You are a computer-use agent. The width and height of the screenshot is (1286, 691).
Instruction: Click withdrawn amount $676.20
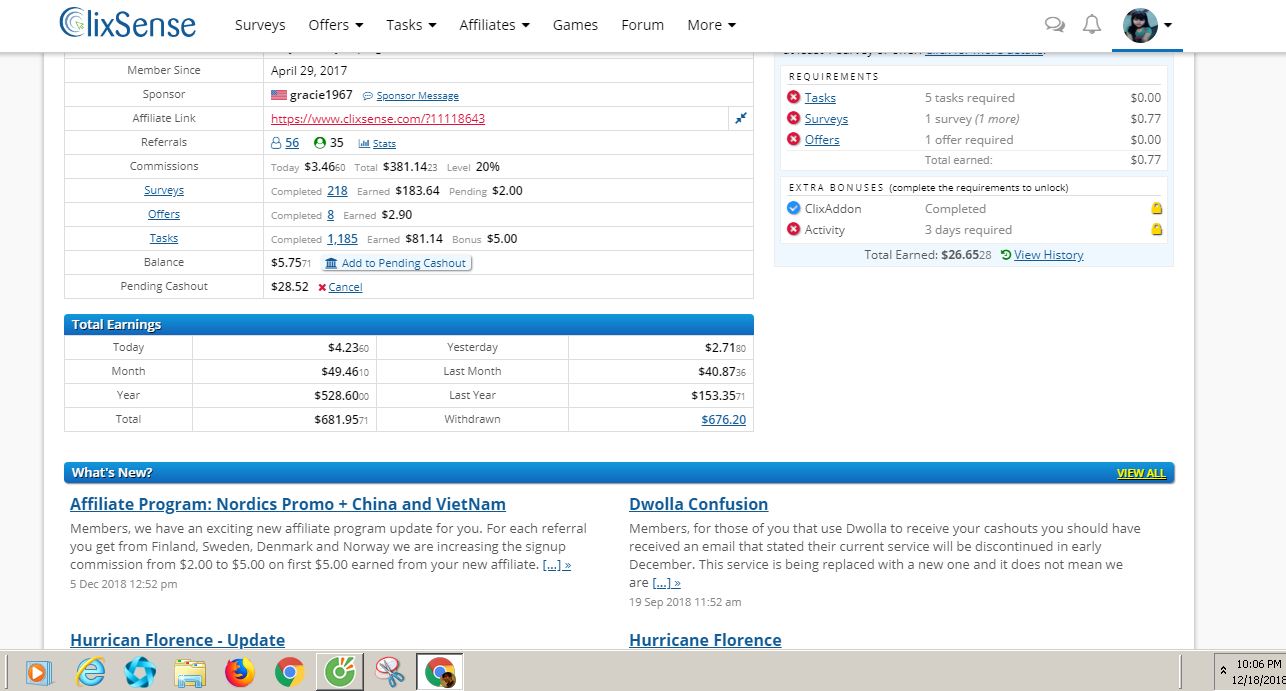(x=724, y=420)
